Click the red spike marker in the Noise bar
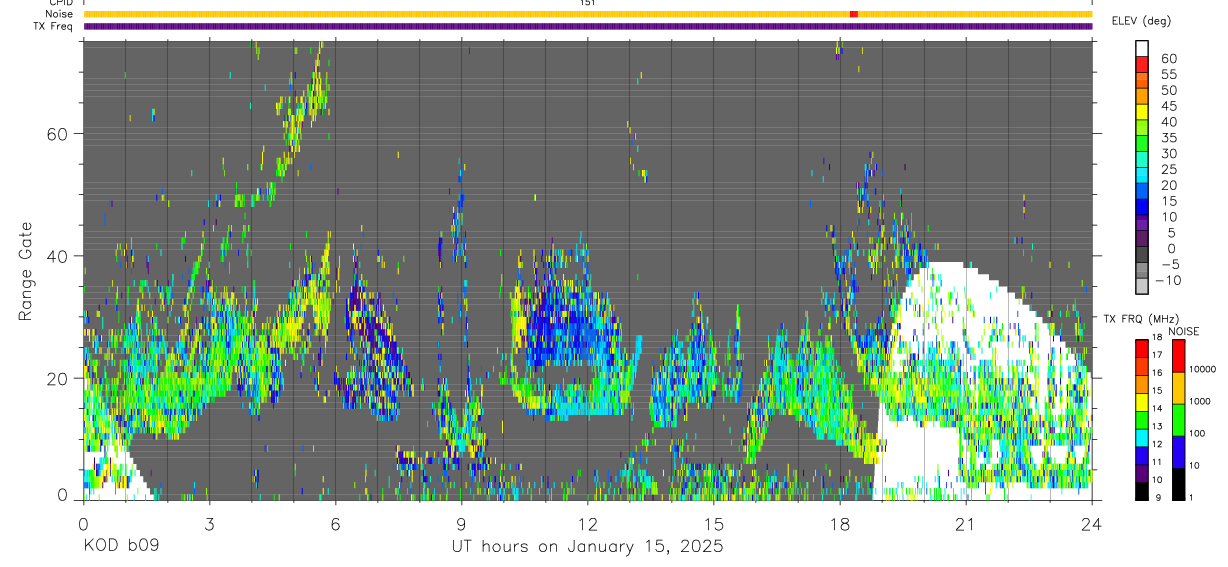Screen dimensions: 1228x567 [x=853, y=14]
